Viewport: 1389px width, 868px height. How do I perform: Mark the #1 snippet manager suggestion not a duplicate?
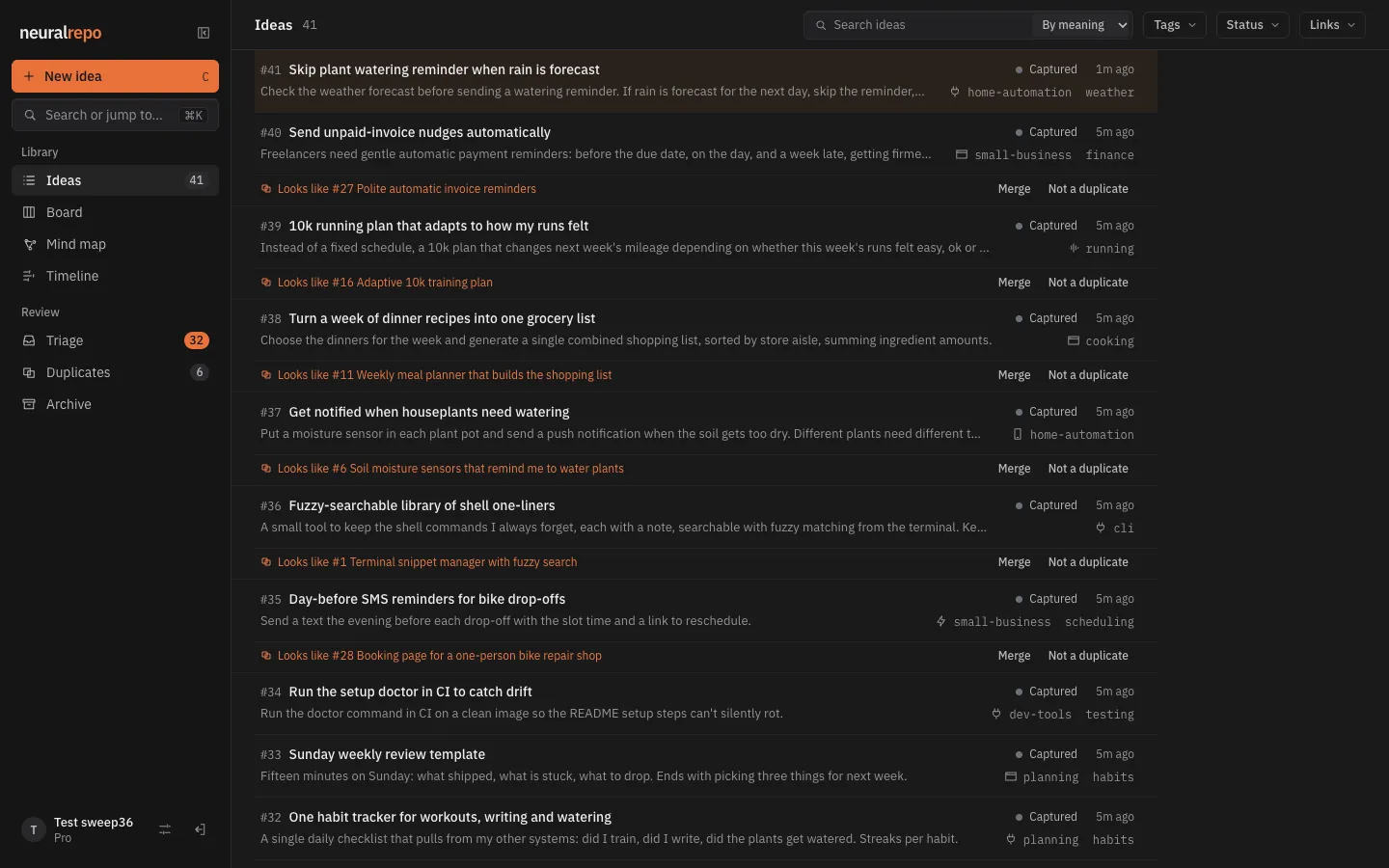tap(1088, 562)
